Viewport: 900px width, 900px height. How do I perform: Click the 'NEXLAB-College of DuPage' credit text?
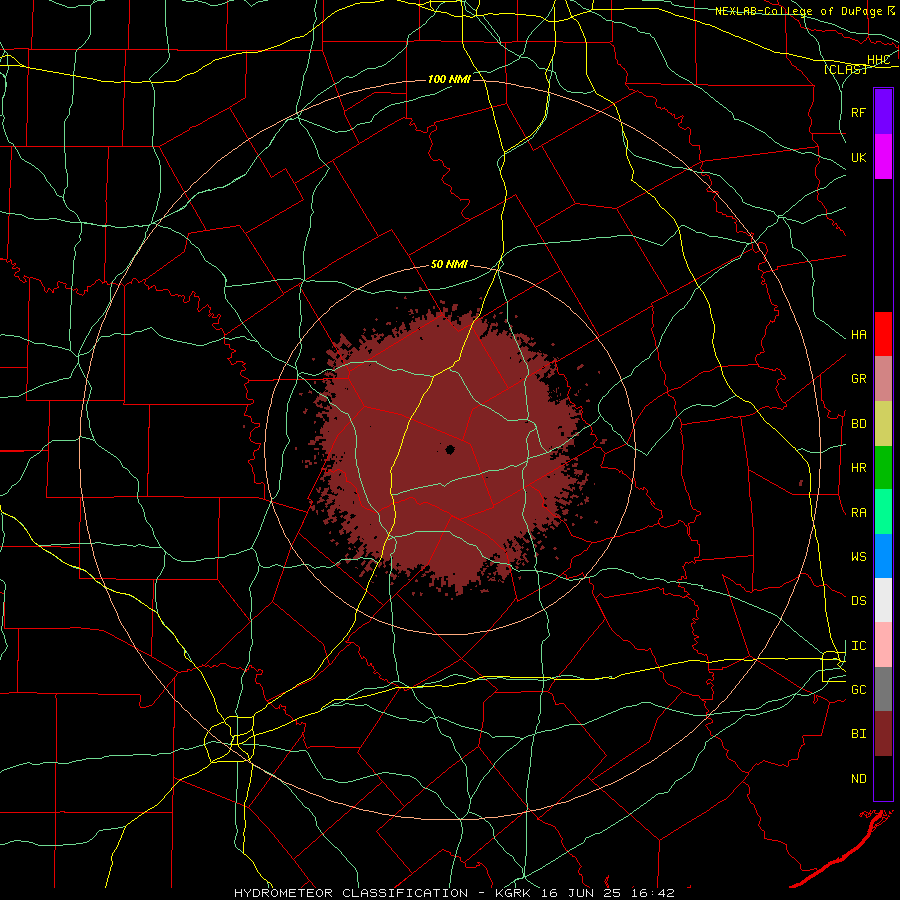tap(798, 11)
